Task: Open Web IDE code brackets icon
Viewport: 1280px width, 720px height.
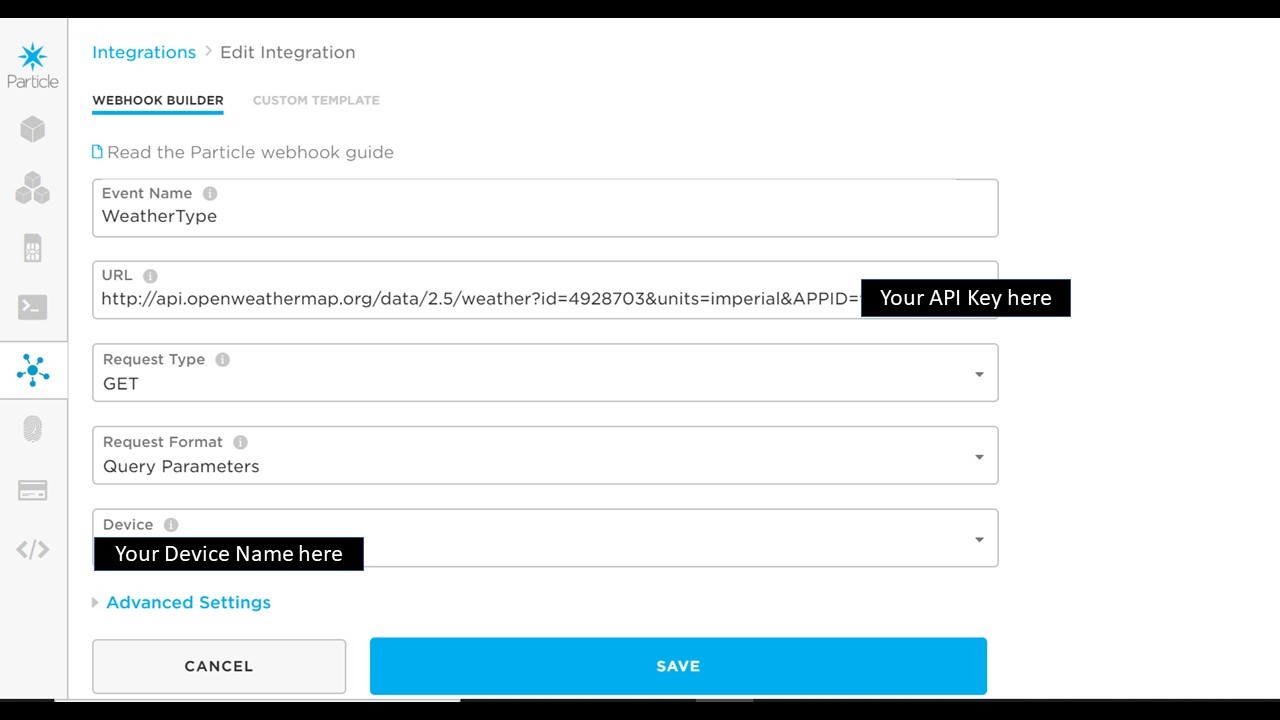Action: point(33,549)
